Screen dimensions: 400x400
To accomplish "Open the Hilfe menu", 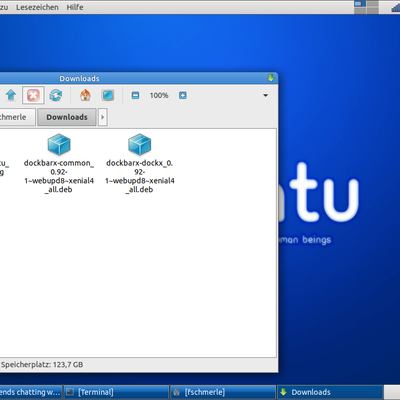I will click(75, 7).
